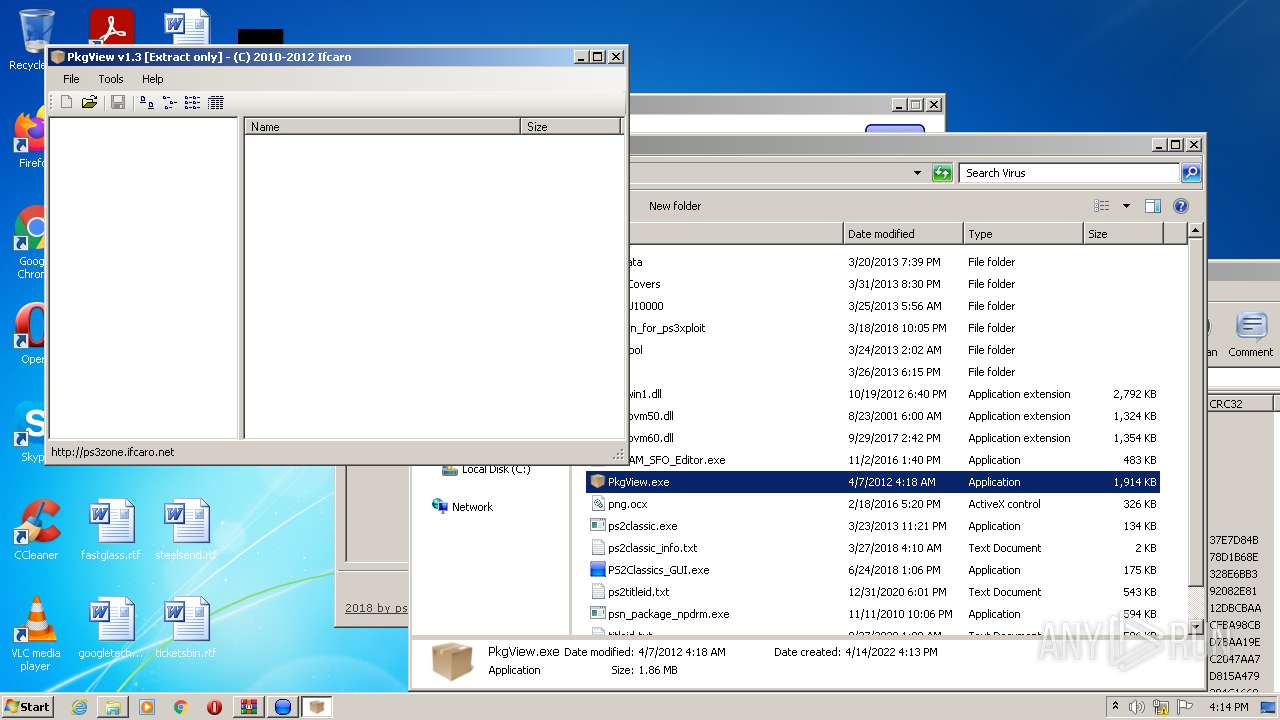Toggle the preview pane icon in Explorer
The height and width of the screenshot is (720, 1280).
(x=1153, y=206)
